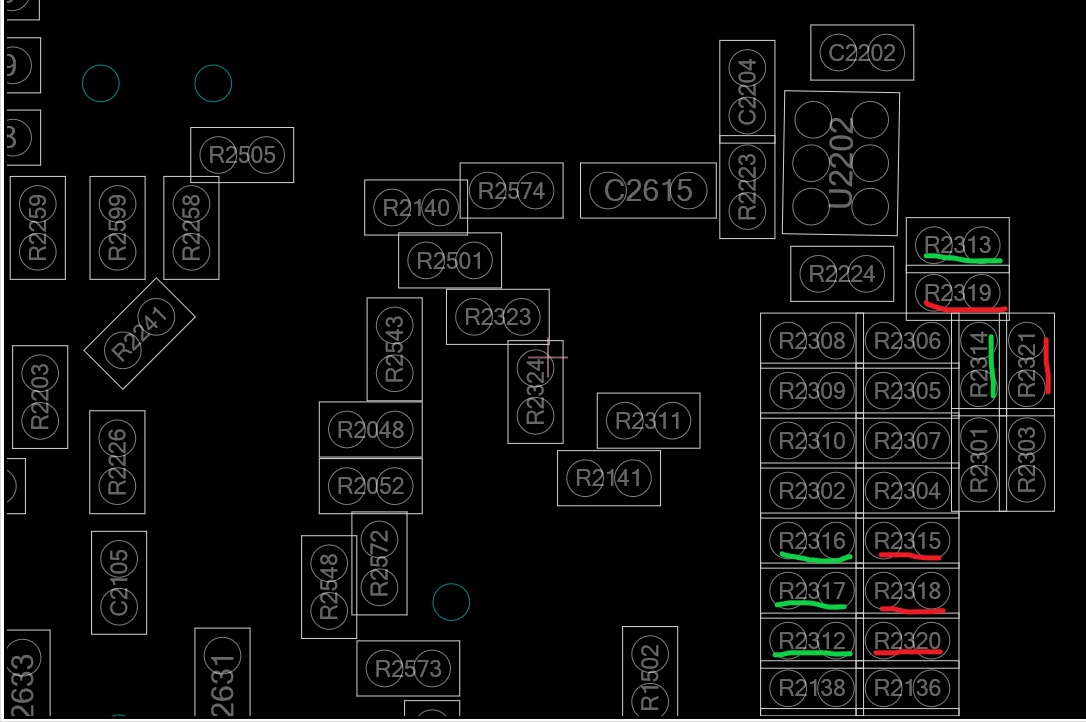This screenshot has height=722, width=1086.
Task: Select the vertical capacitor C2105
Action: (x=119, y=582)
